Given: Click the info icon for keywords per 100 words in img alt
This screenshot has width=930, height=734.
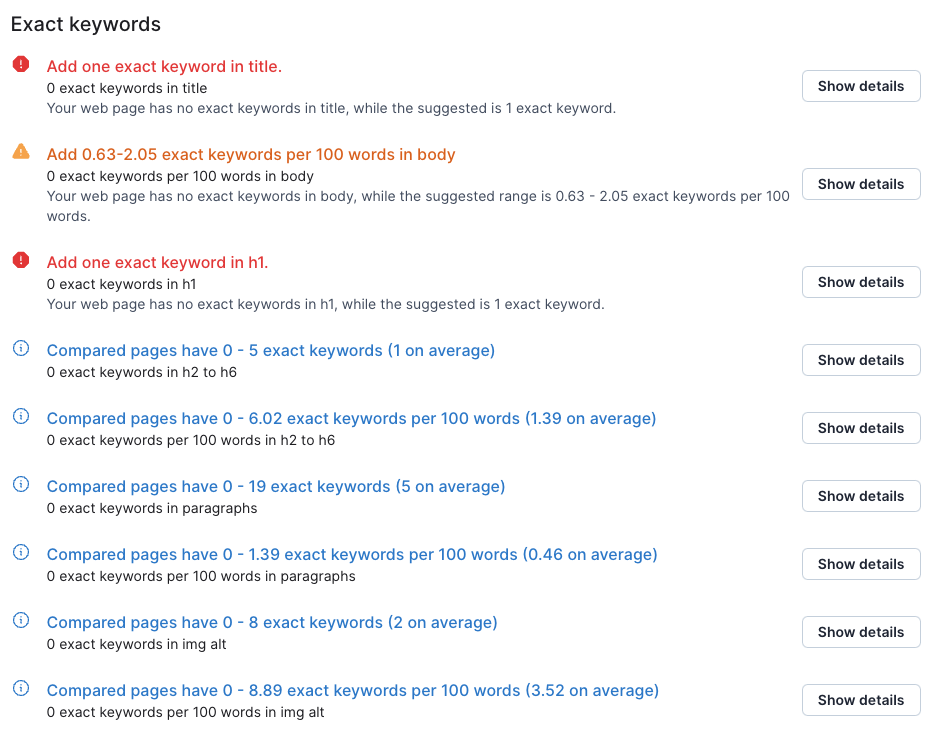Looking at the screenshot, I should pyautogui.click(x=21, y=688).
